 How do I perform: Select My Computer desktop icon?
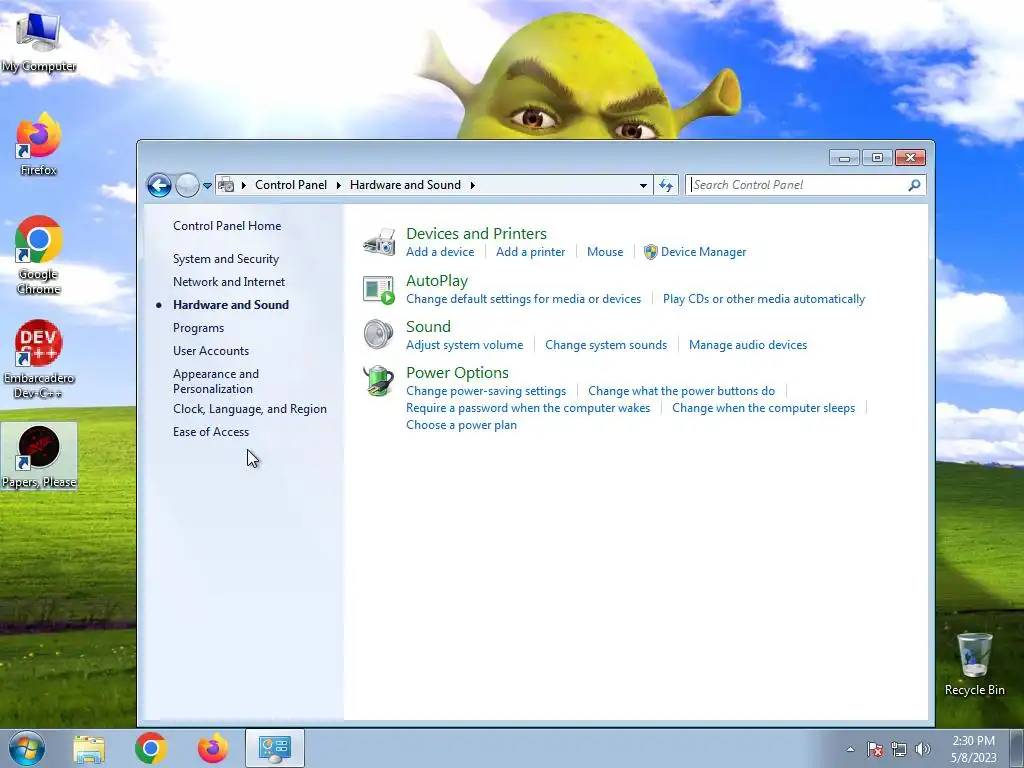tap(39, 41)
